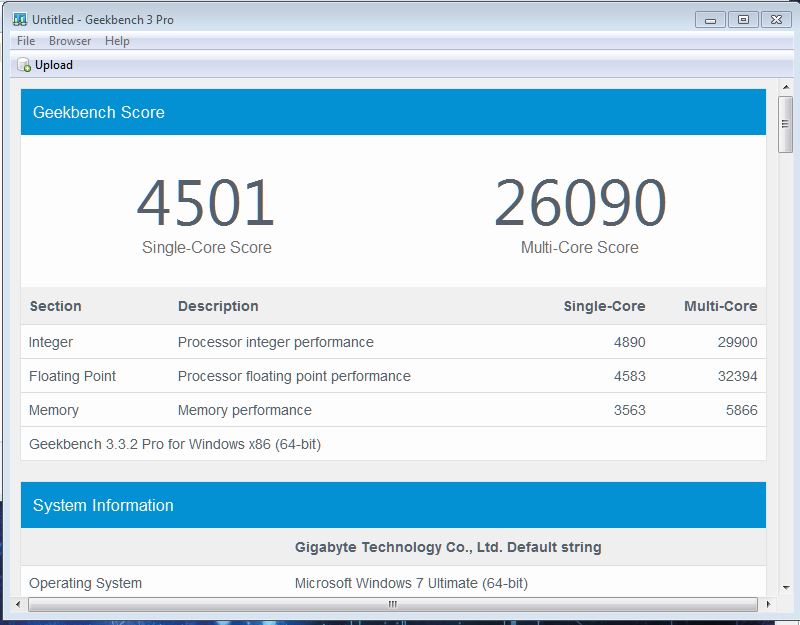This screenshot has height=625, width=800.
Task: Click the Upload document icon
Action: 24,65
